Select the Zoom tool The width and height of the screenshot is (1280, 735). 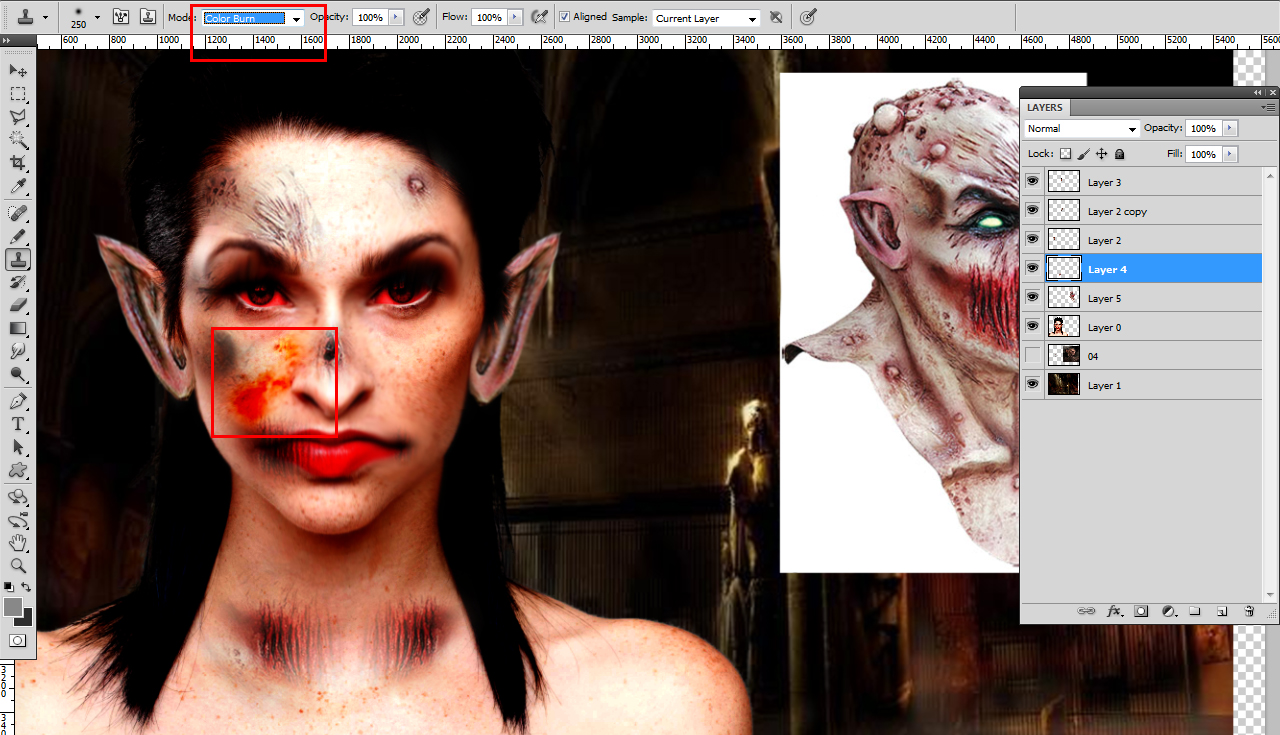[x=18, y=566]
